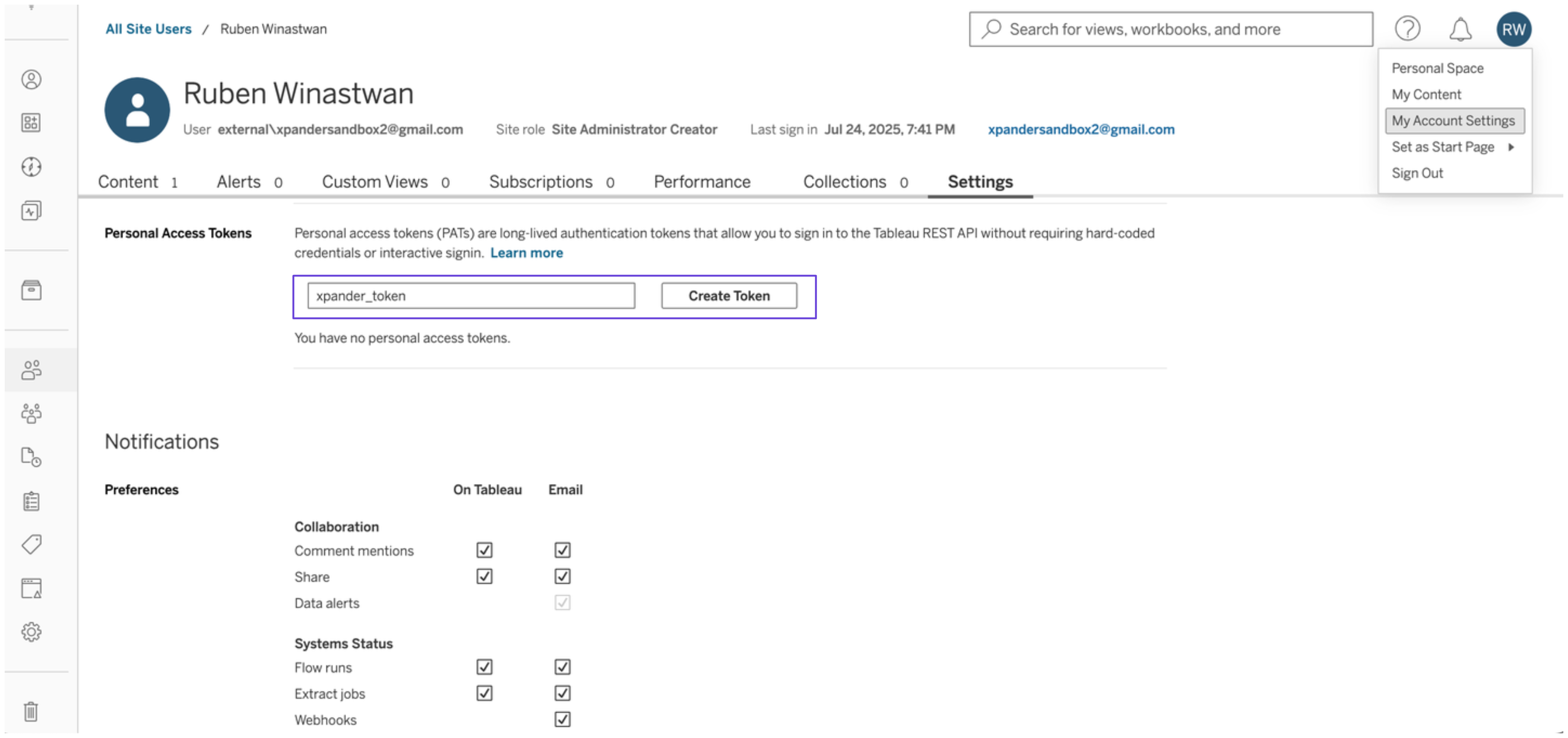The width and height of the screenshot is (1568, 738).
Task: Click the xpander_token name input field
Action: click(x=471, y=296)
